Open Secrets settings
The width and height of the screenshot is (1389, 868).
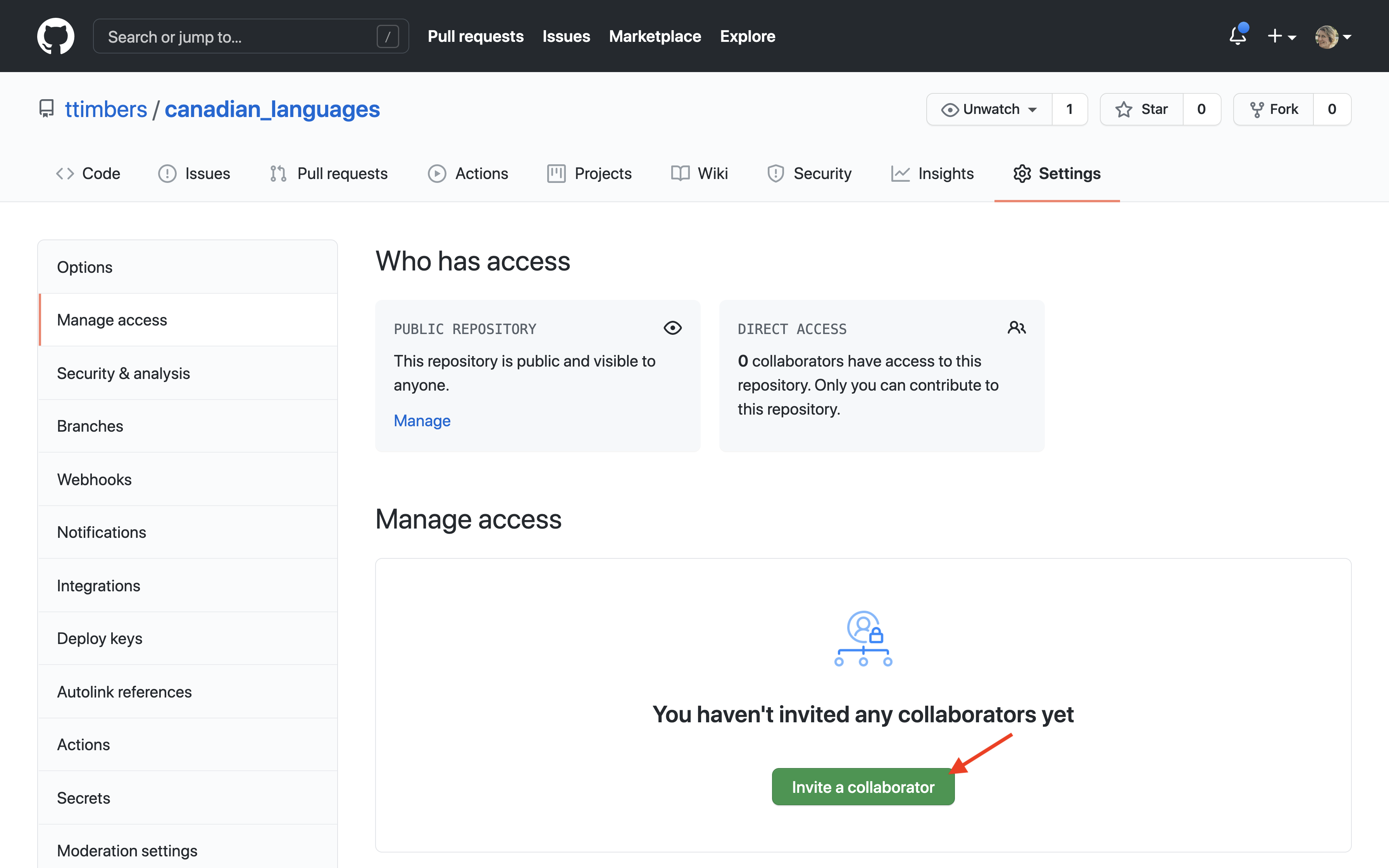click(188, 798)
